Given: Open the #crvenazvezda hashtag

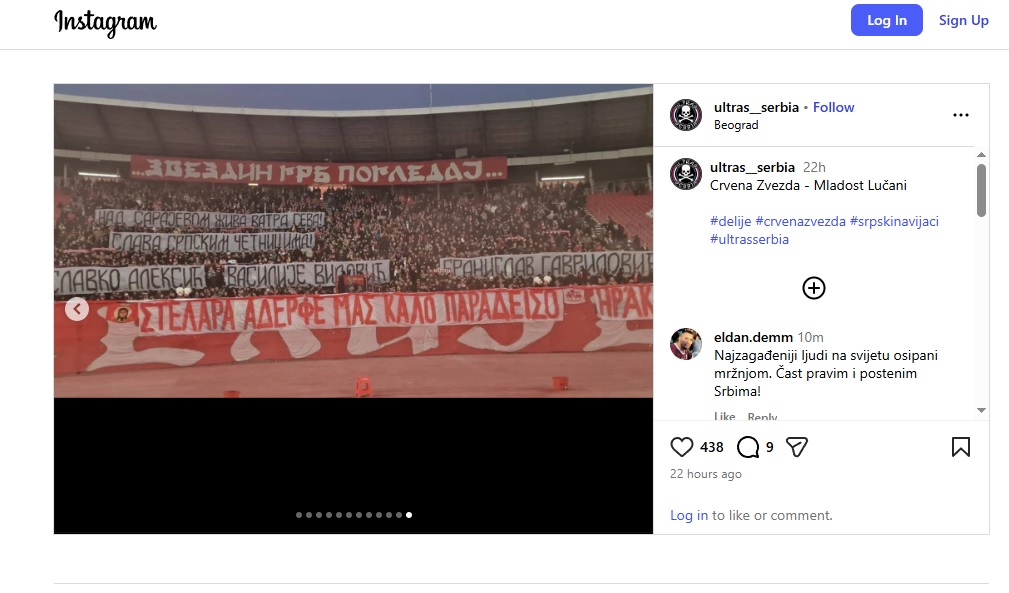Looking at the screenshot, I should 801,221.
